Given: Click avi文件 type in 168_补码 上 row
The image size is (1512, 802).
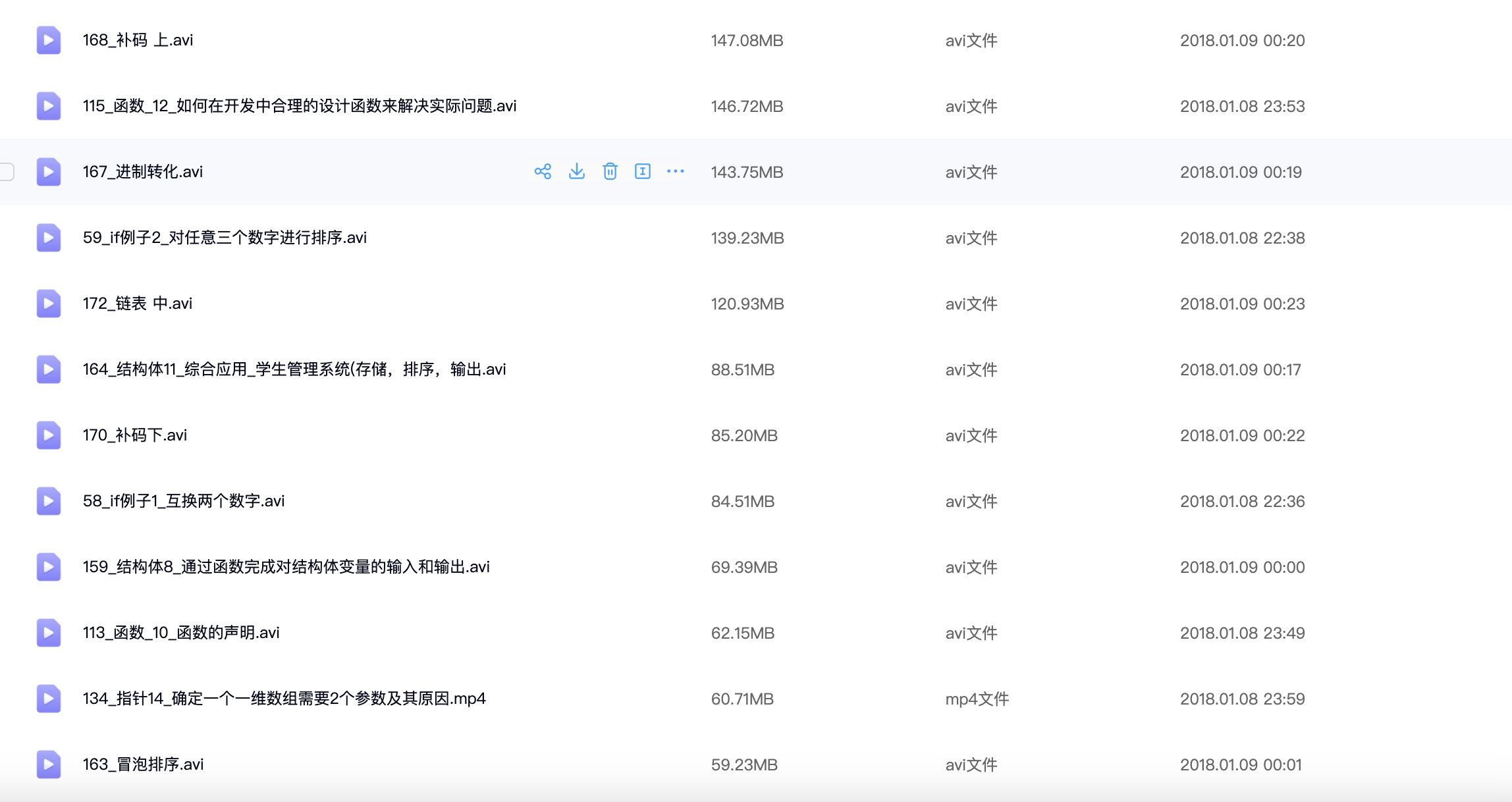Looking at the screenshot, I should pos(971,41).
